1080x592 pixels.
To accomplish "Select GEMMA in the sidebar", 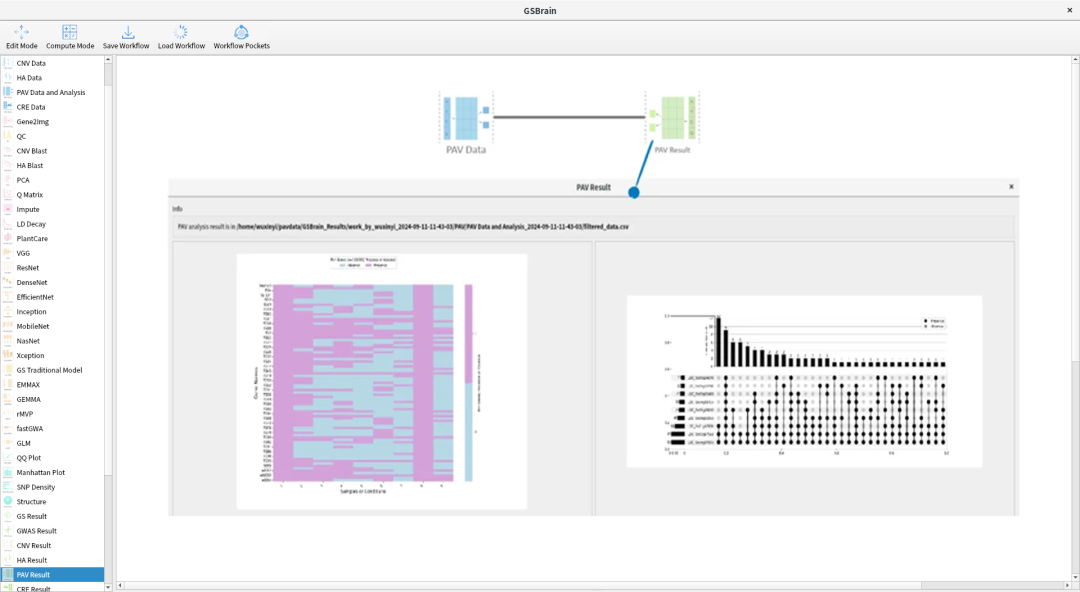I will (52, 399).
